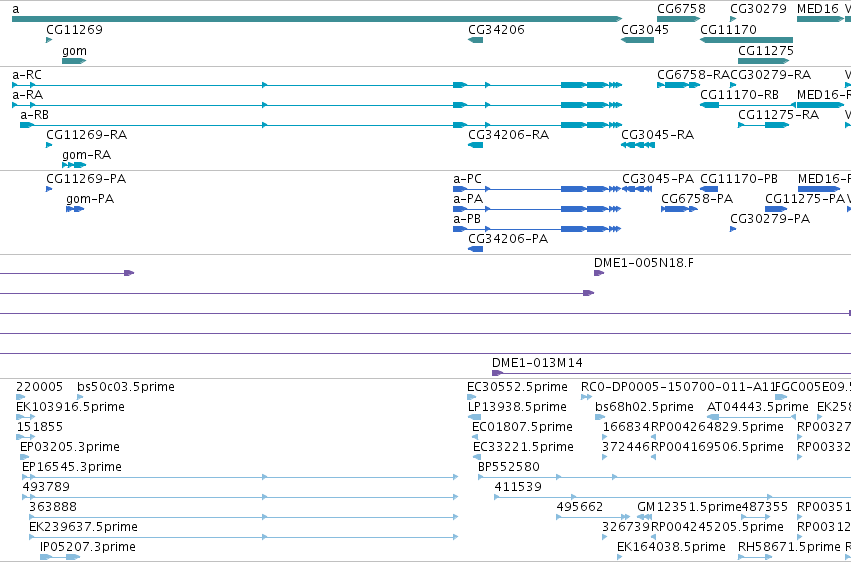
Task: Select the a-PB protein label
Action: [x=467, y=219]
